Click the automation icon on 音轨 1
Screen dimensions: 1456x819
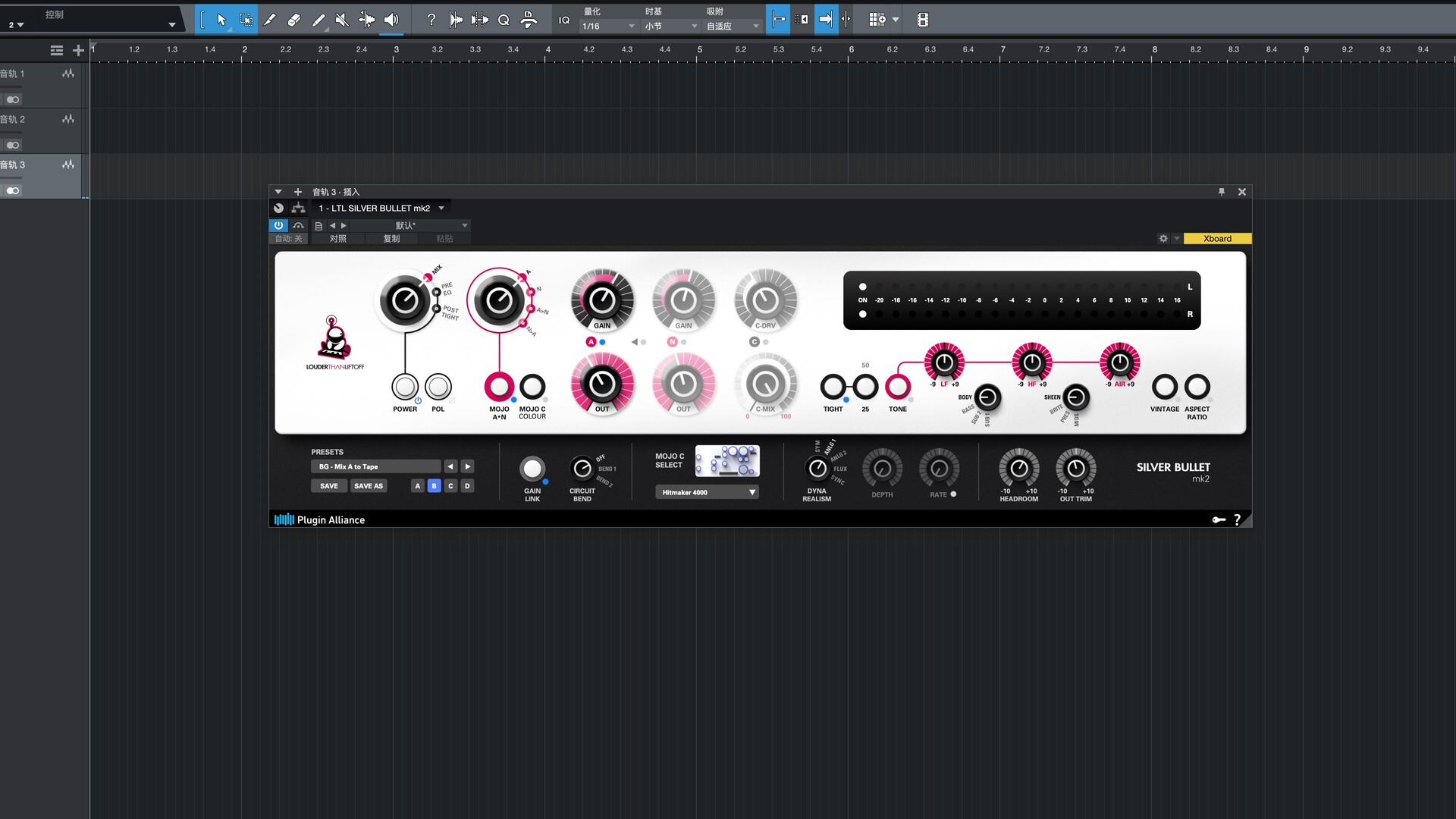(68, 74)
